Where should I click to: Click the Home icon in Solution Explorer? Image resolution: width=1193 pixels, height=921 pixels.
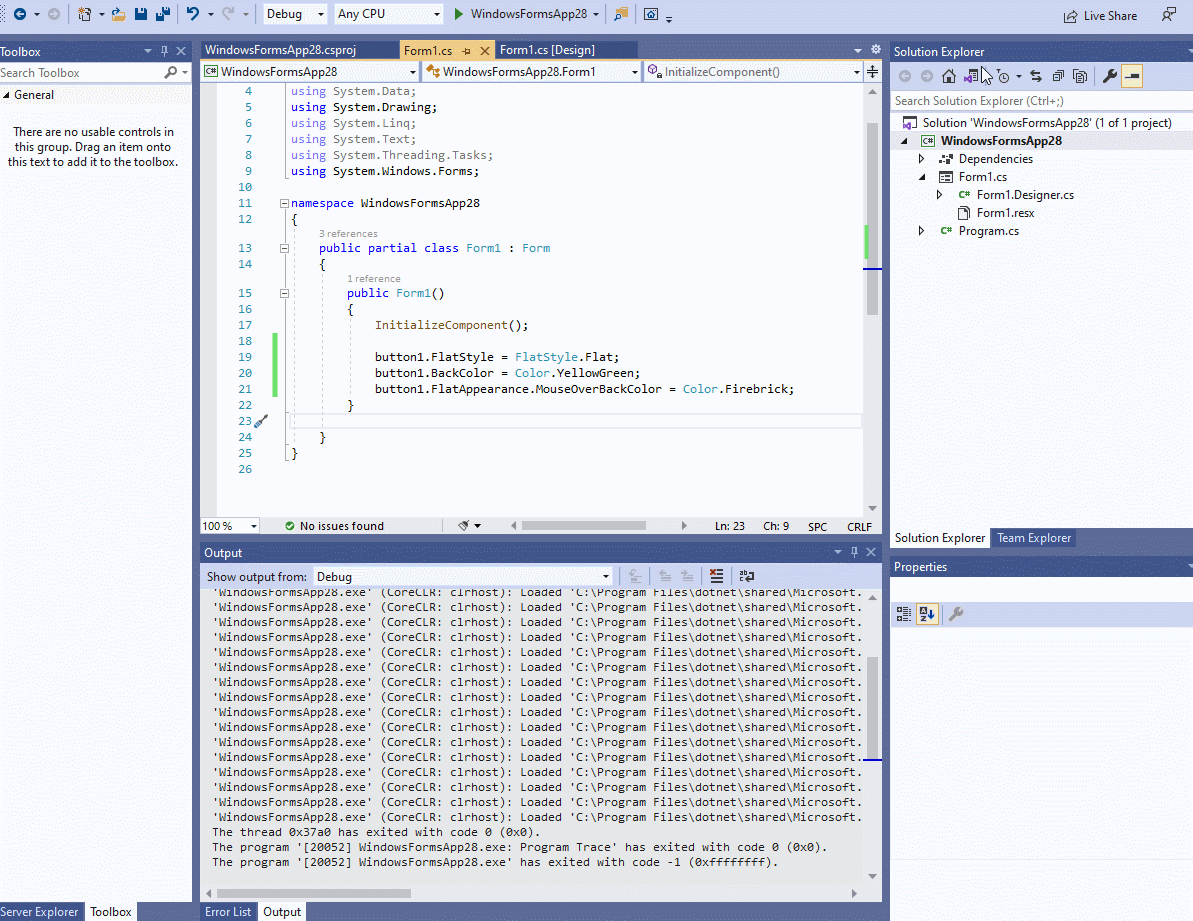pos(948,76)
